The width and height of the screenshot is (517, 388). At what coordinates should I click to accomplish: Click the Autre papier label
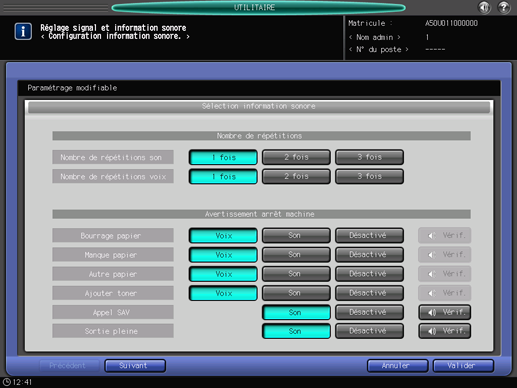pyautogui.click(x=113, y=274)
